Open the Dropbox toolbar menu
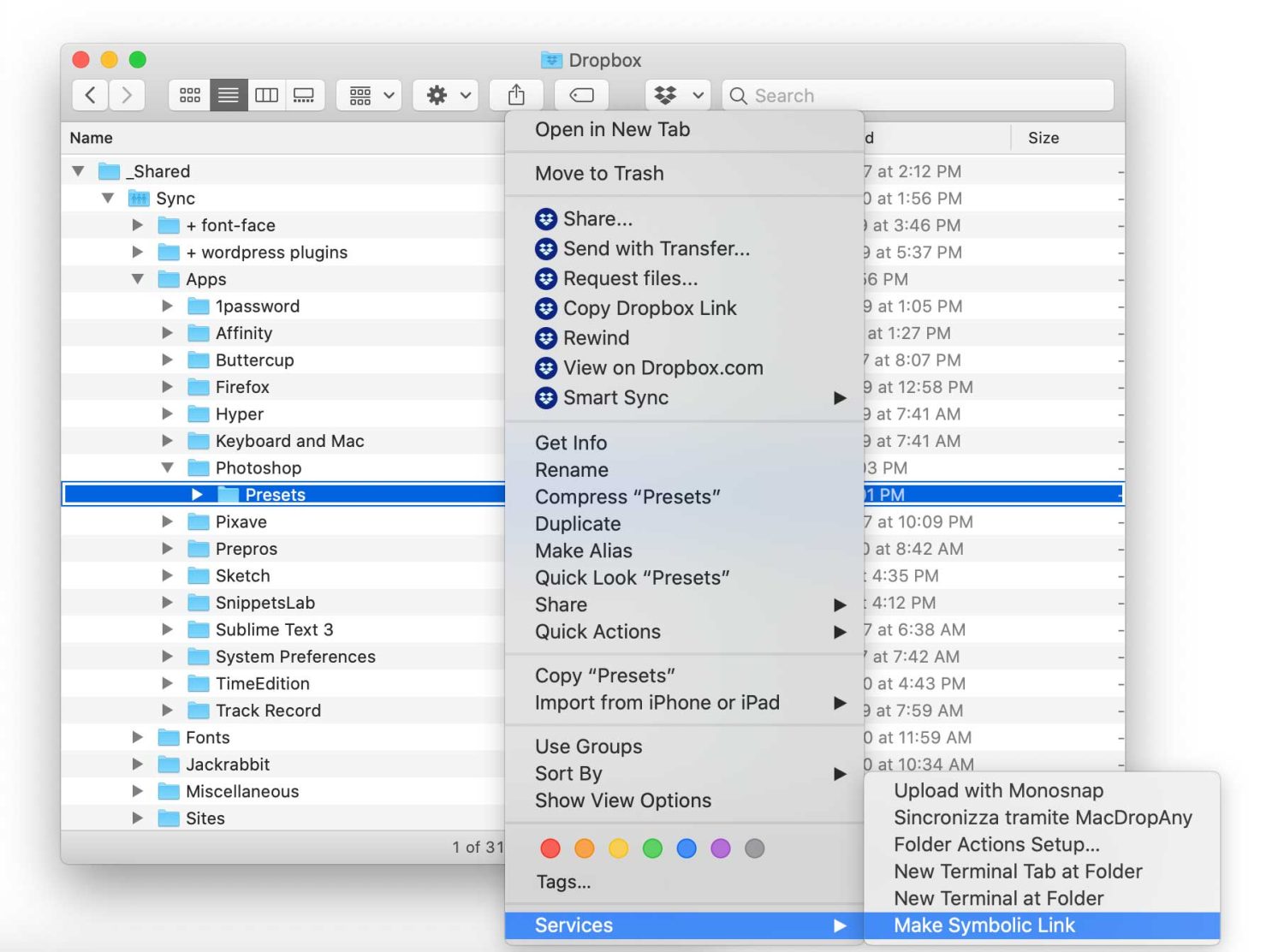 676,94
